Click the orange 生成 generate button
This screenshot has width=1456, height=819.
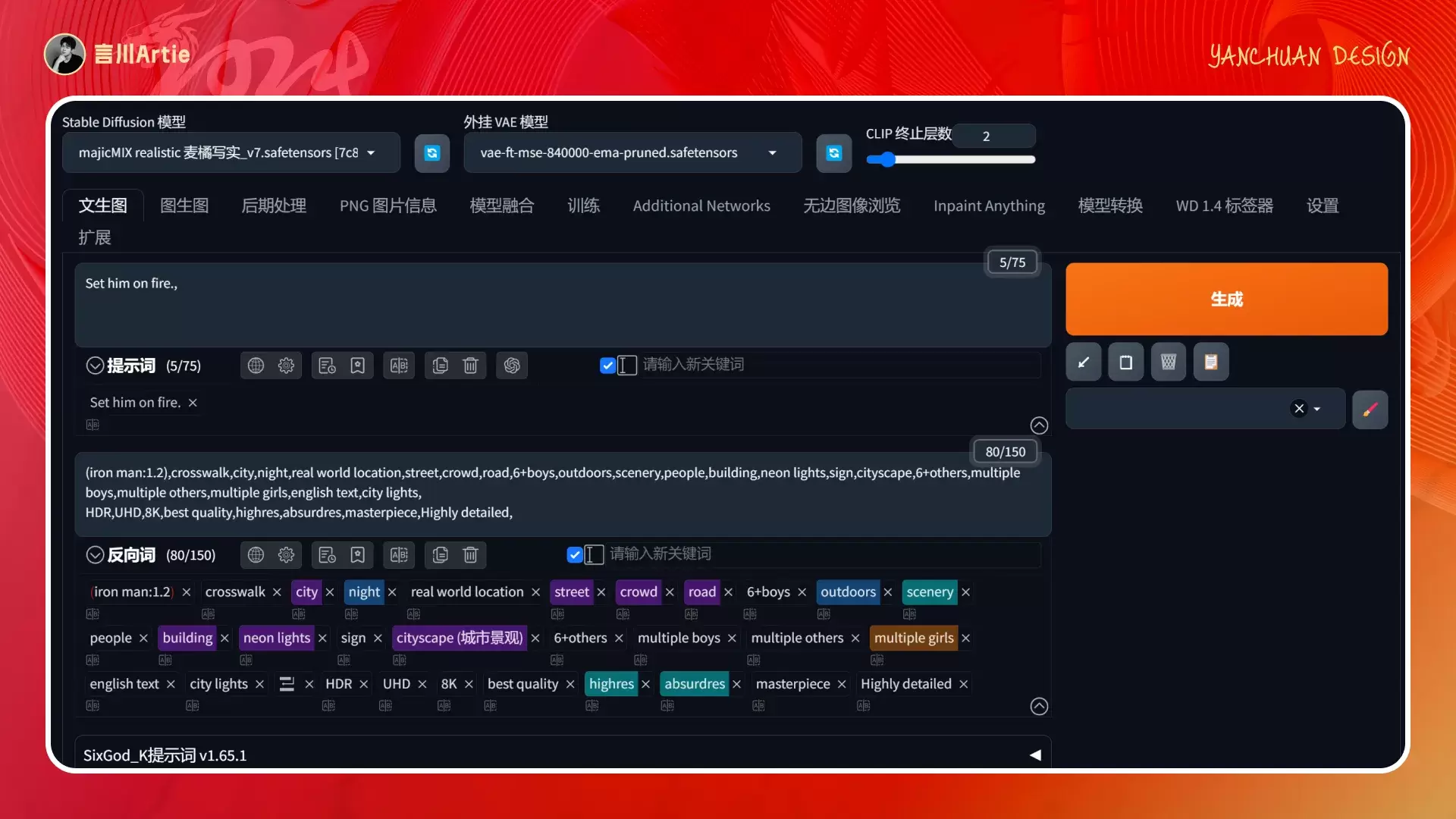[1226, 299]
